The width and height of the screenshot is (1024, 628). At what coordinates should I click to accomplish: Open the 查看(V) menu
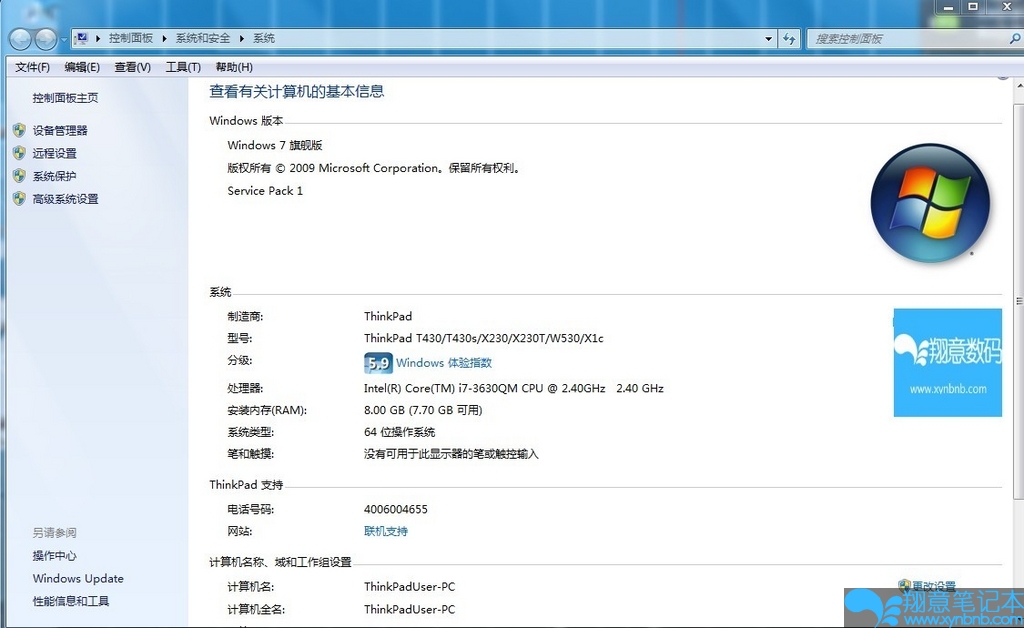pyautogui.click(x=133, y=67)
